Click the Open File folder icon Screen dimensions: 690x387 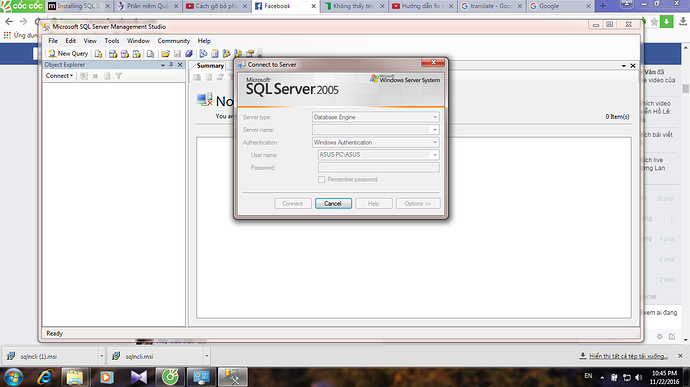165,54
